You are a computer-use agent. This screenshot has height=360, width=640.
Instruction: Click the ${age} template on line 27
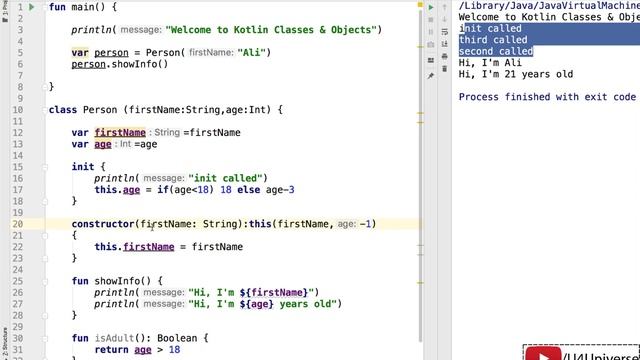[x=256, y=304]
